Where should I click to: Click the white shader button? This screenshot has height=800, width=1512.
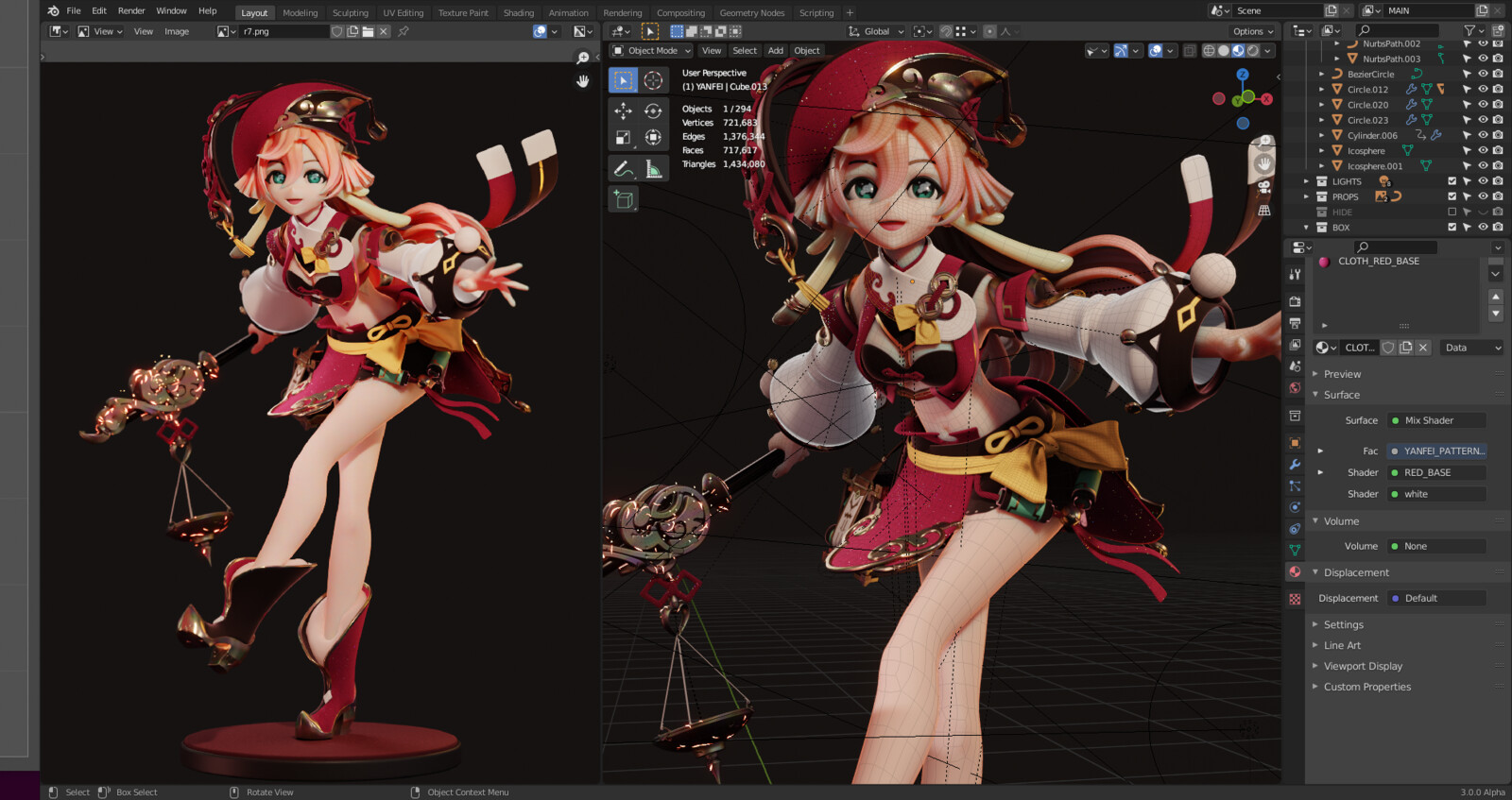pyautogui.click(x=1436, y=494)
